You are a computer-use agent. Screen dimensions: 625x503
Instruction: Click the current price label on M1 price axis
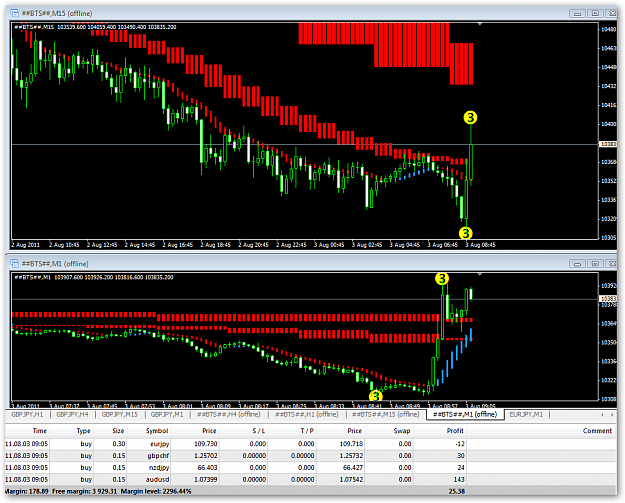pos(608,299)
